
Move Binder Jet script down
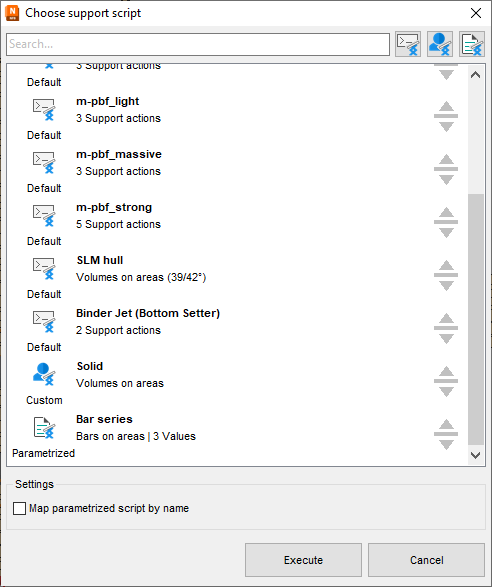click(x=446, y=338)
